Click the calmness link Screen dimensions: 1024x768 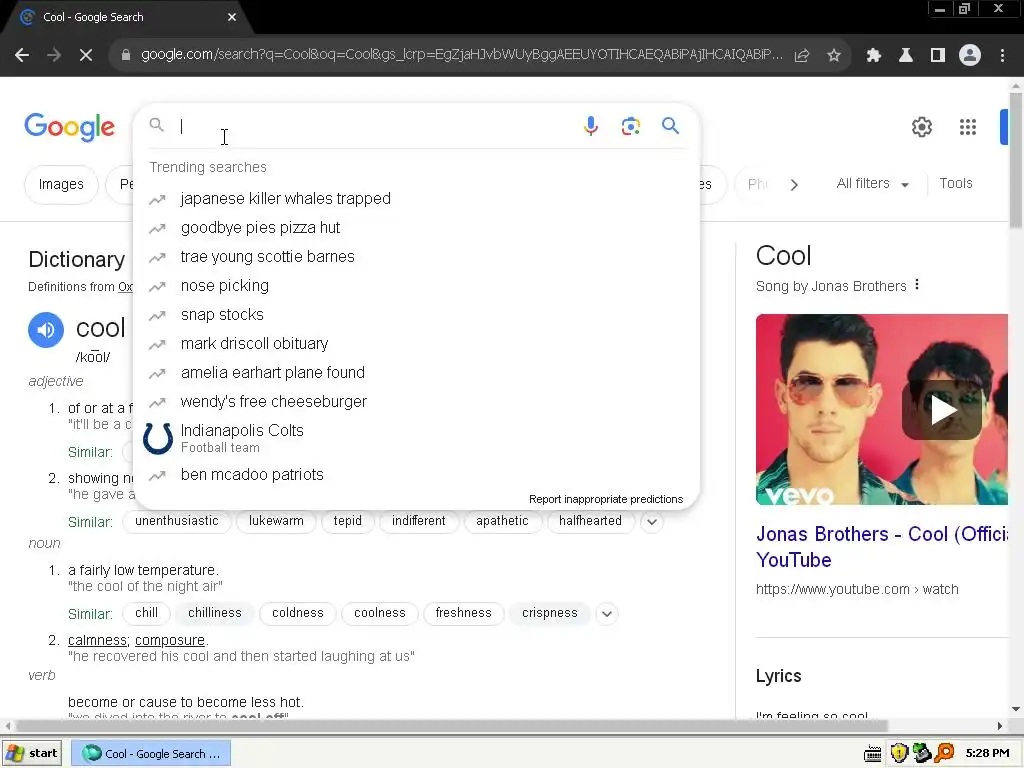click(x=97, y=641)
